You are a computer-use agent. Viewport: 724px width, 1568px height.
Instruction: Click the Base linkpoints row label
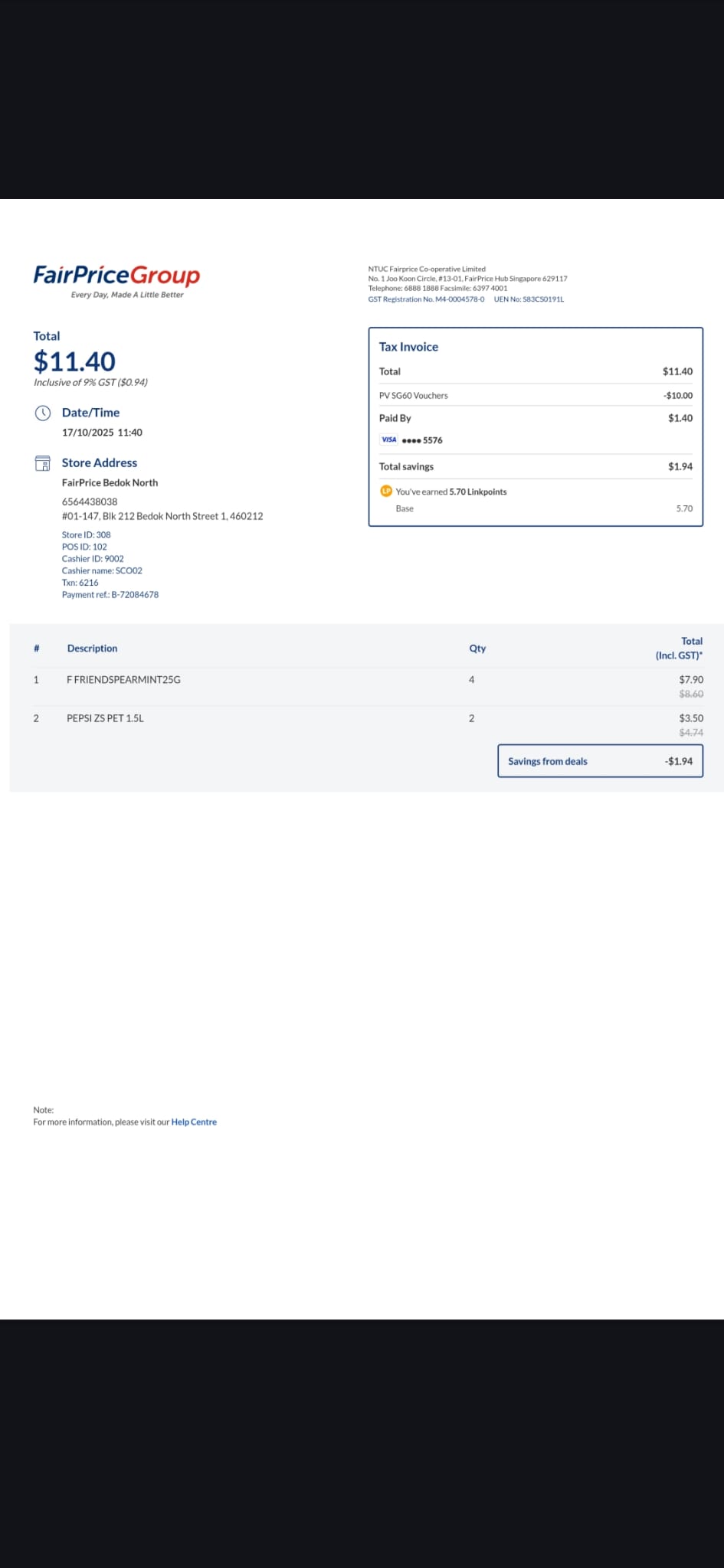[x=405, y=508]
